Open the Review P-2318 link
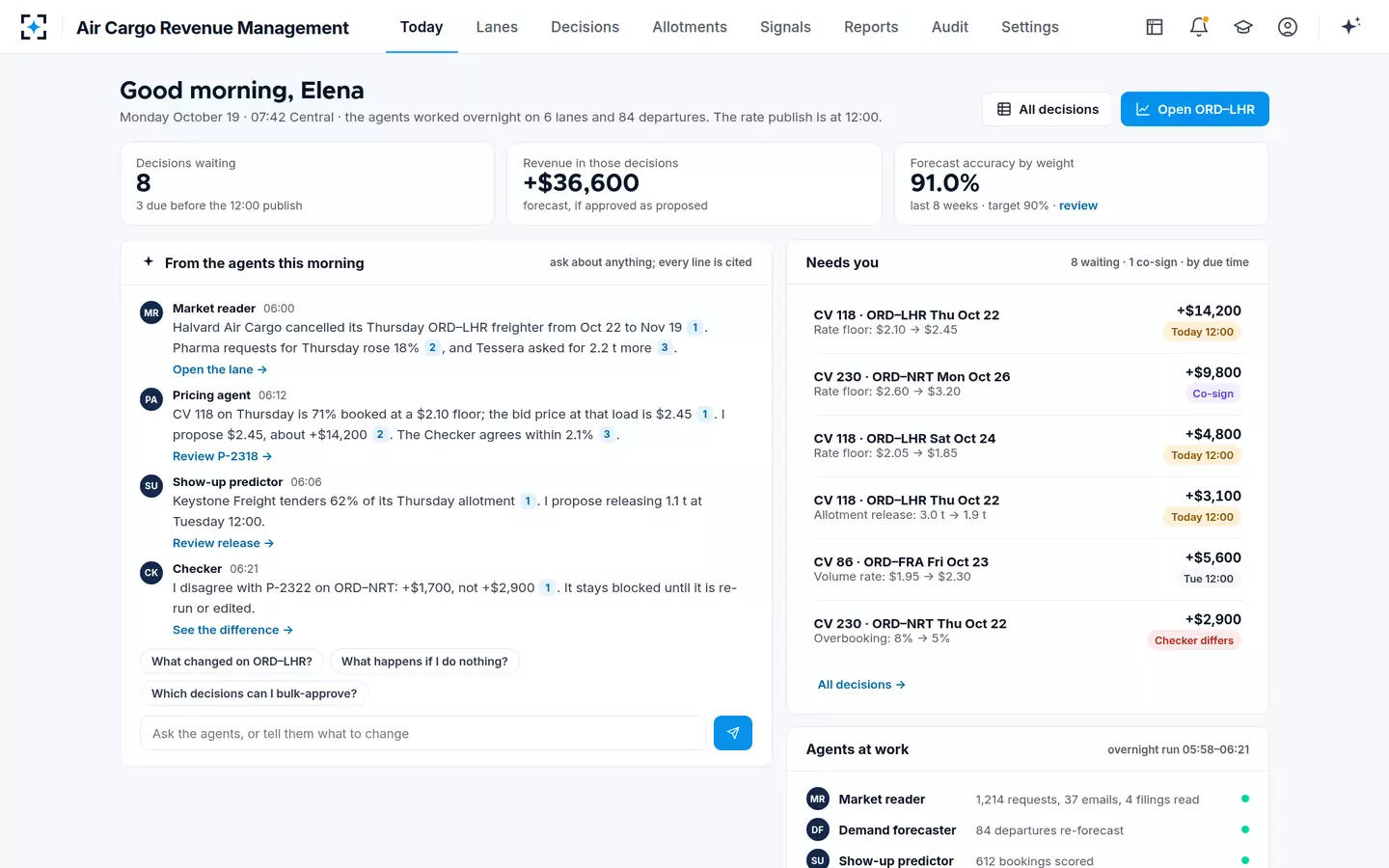The height and width of the screenshot is (868, 1389). click(x=222, y=456)
